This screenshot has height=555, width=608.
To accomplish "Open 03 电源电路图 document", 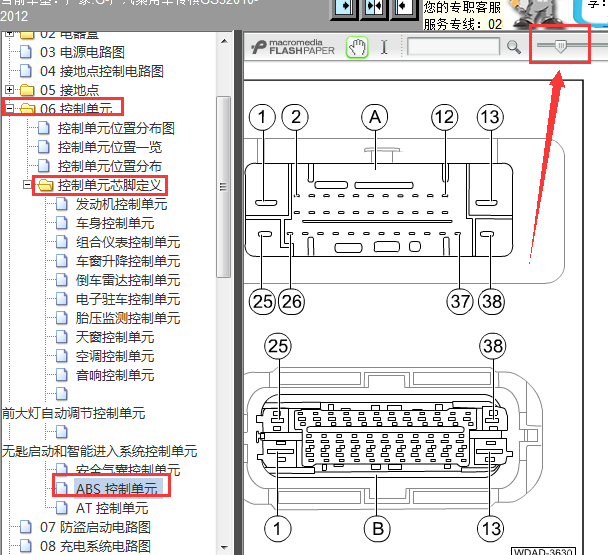I will (x=82, y=52).
